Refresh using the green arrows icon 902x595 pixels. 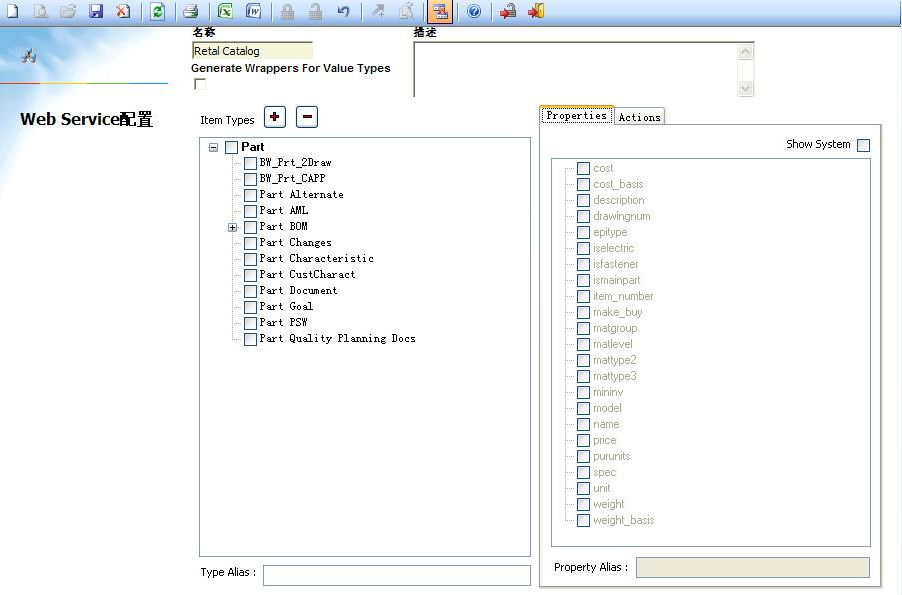tap(157, 11)
